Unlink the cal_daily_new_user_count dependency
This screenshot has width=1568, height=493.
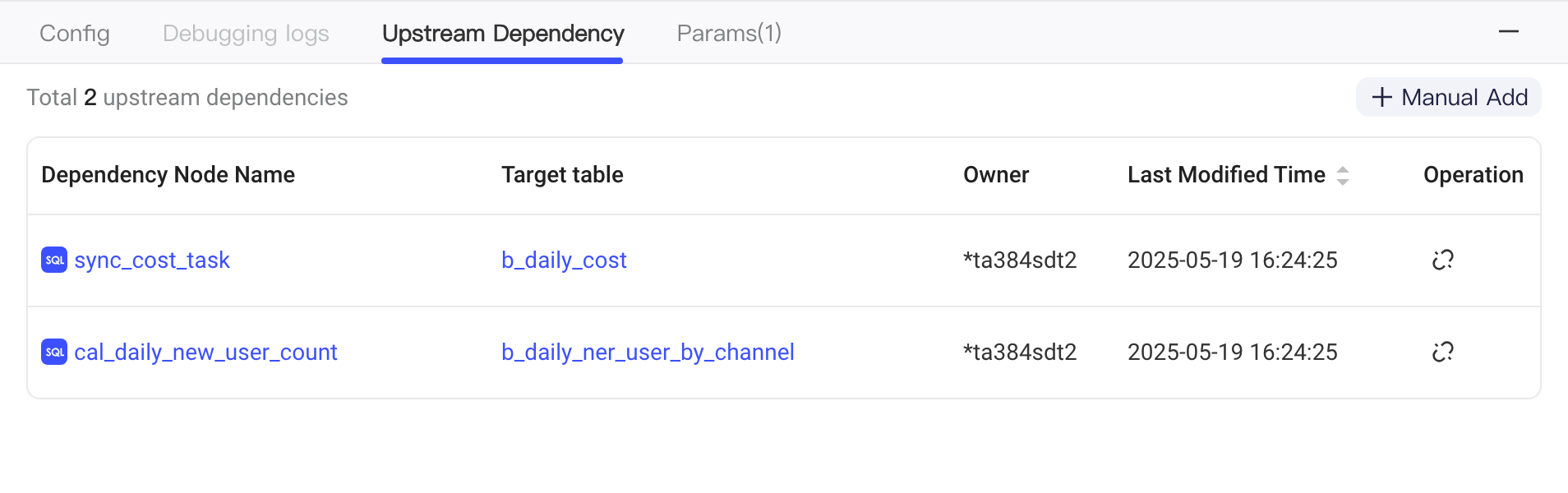1443,352
